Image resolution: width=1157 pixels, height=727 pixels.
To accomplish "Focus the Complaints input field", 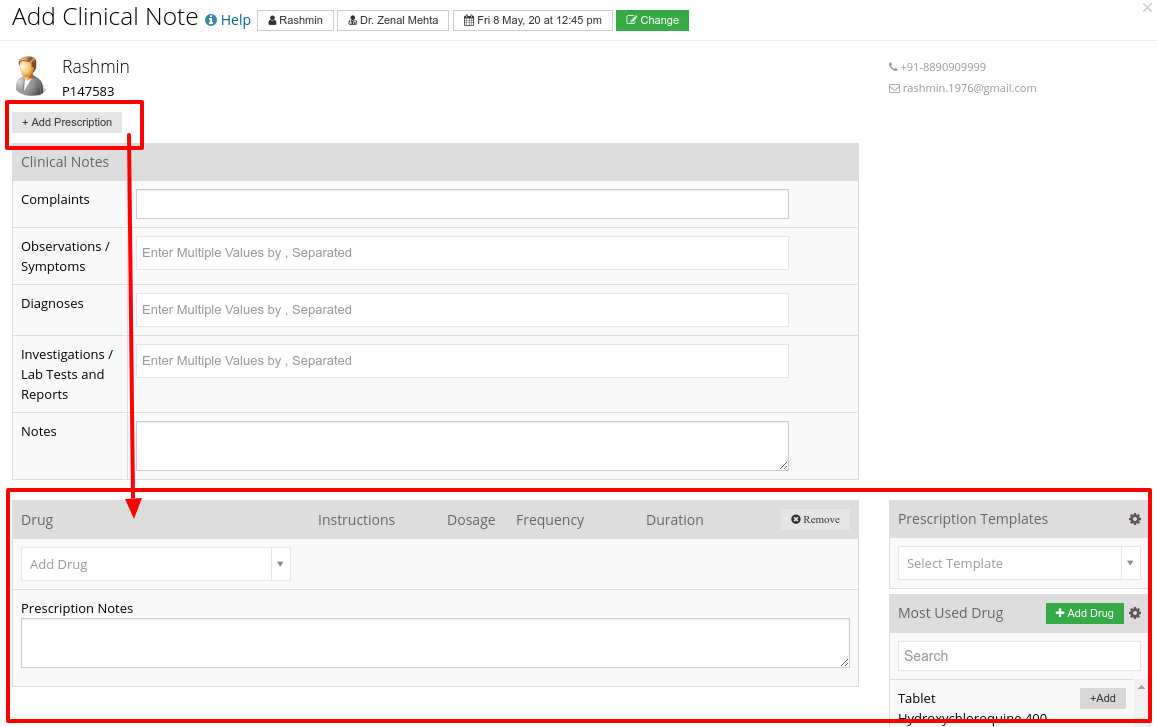I will click(462, 204).
